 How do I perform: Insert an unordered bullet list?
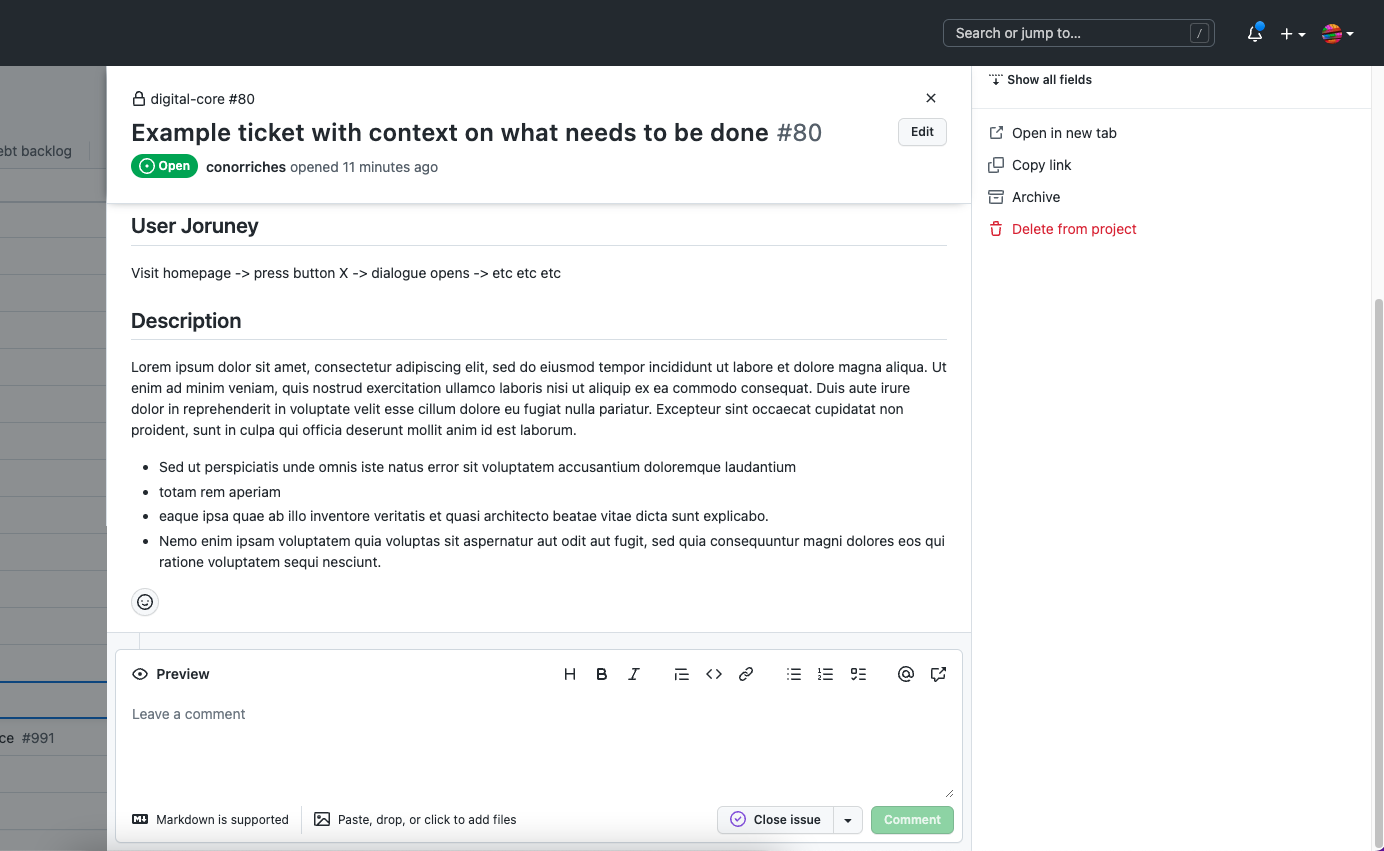tap(794, 674)
